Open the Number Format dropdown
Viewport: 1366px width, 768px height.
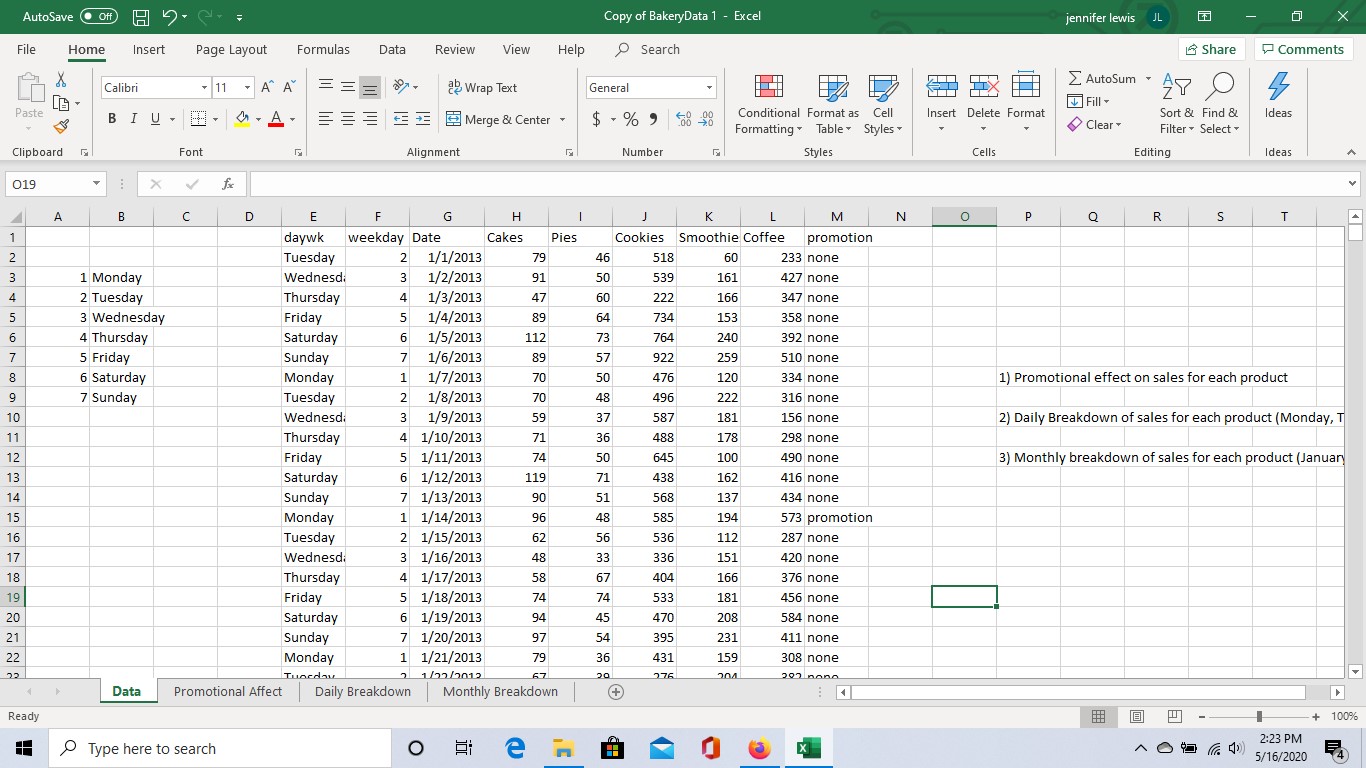[708, 87]
